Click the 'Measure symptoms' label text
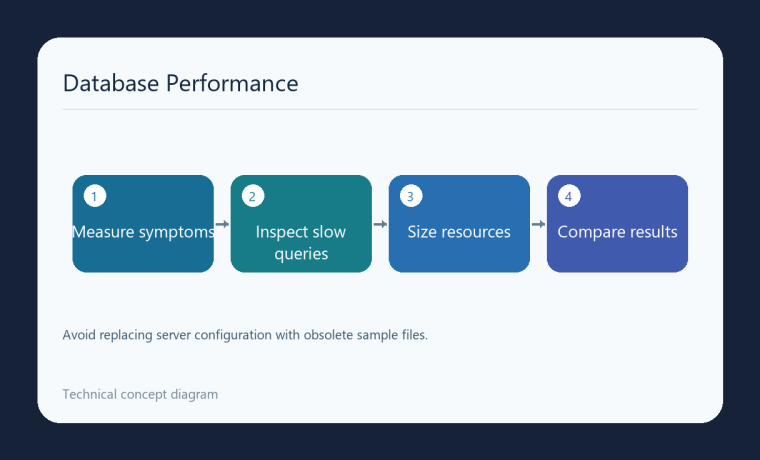Image resolution: width=760 pixels, height=460 pixels. click(143, 232)
